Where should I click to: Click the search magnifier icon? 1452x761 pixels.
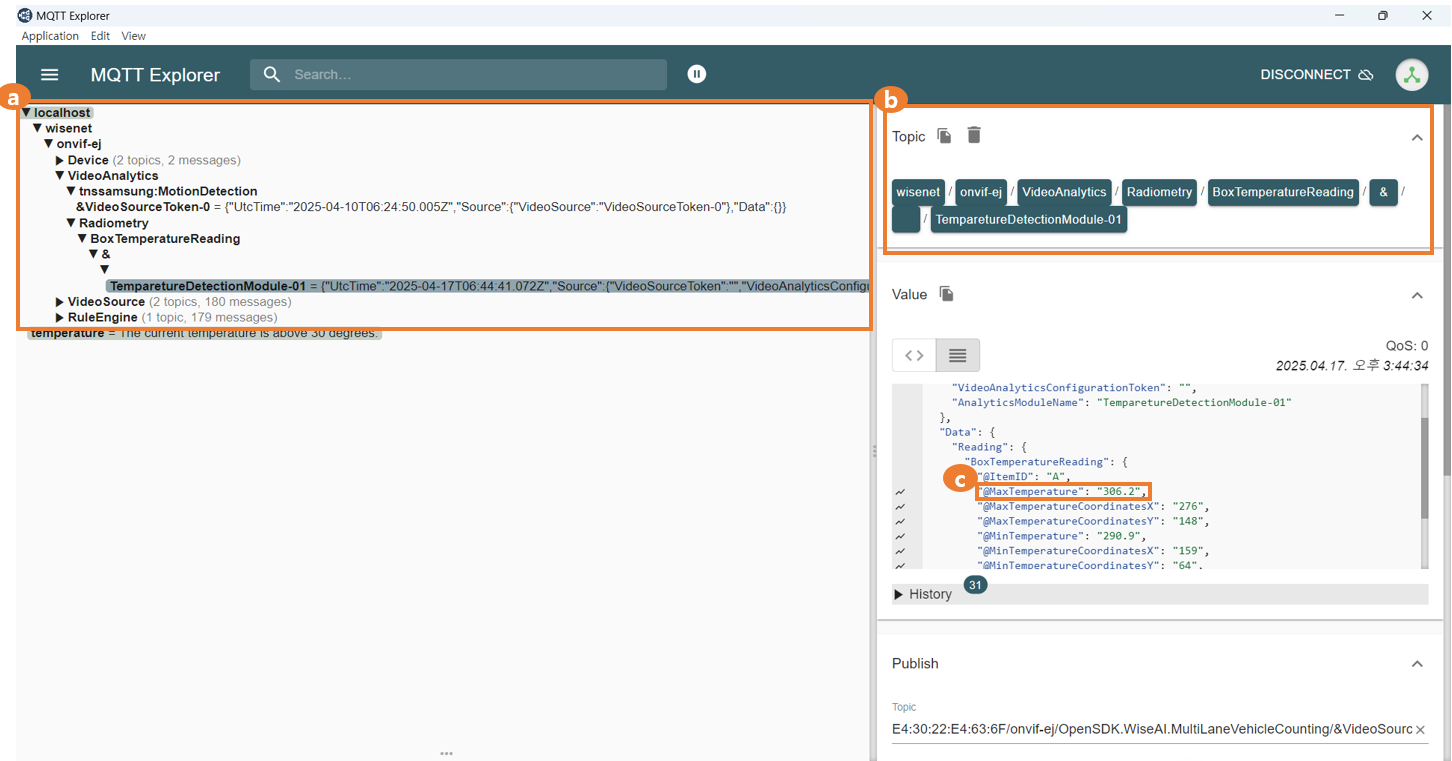pos(271,75)
